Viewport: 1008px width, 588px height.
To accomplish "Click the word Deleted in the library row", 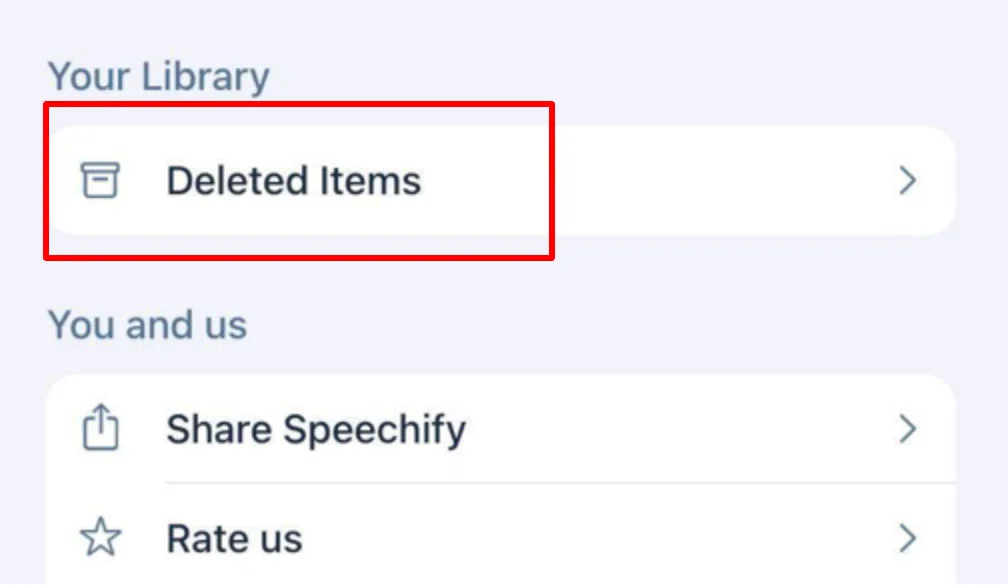I will pos(236,181).
